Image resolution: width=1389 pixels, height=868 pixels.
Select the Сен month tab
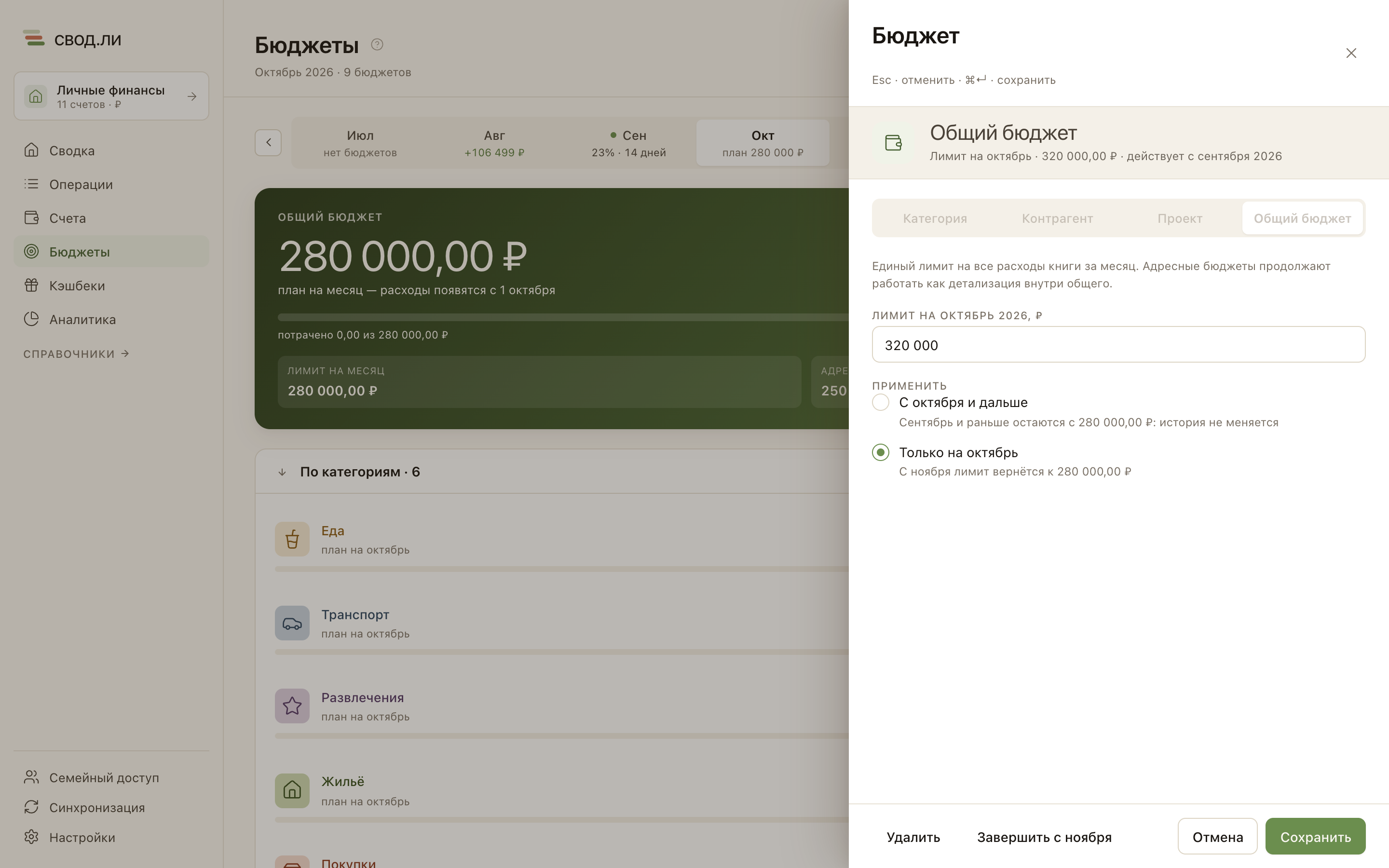point(628,143)
